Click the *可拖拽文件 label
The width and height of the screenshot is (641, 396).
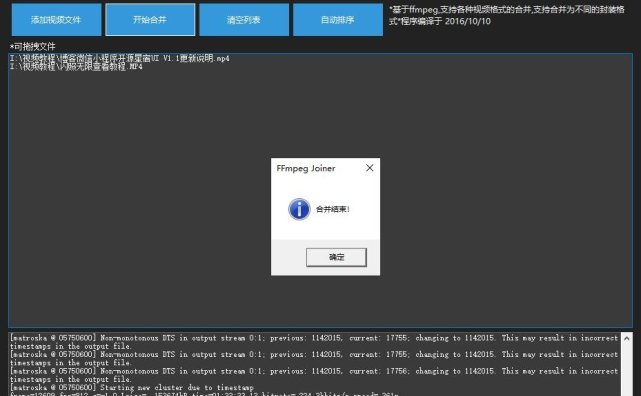pyautogui.click(x=33, y=47)
